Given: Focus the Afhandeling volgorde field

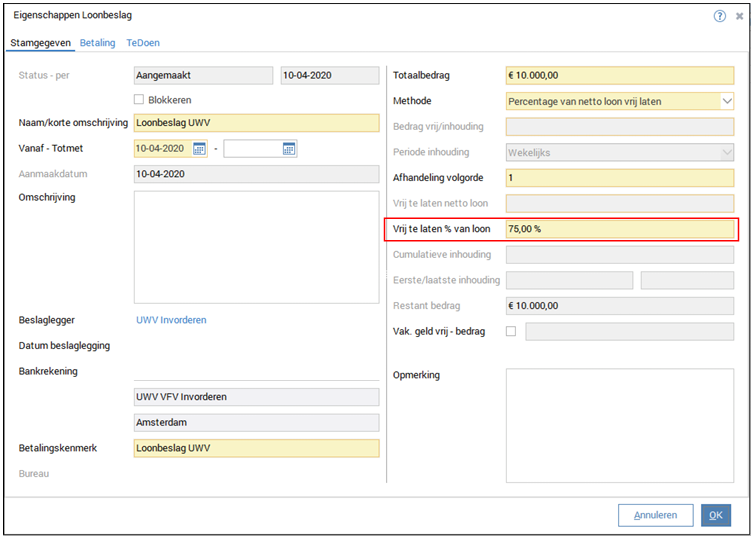Looking at the screenshot, I should pyautogui.click(x=620, y=178).
